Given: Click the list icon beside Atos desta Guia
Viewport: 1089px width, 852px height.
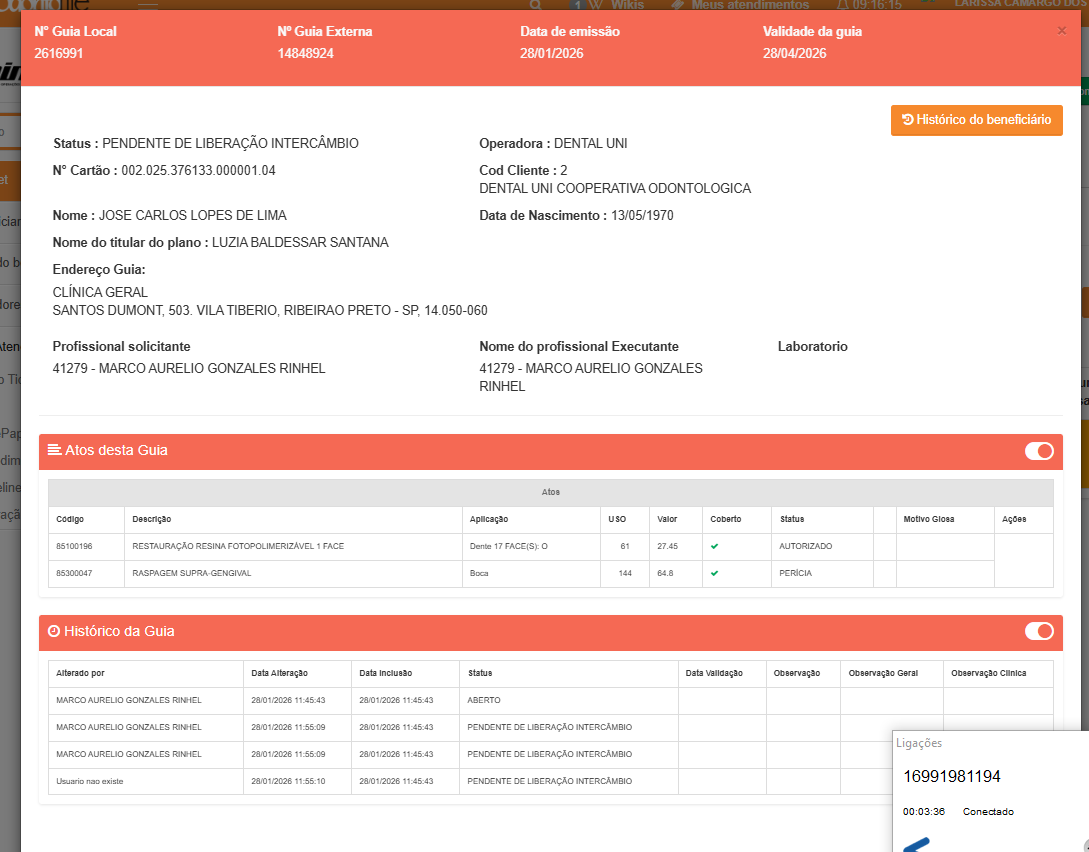Looking at the screenshot, I should pos(55,450).
